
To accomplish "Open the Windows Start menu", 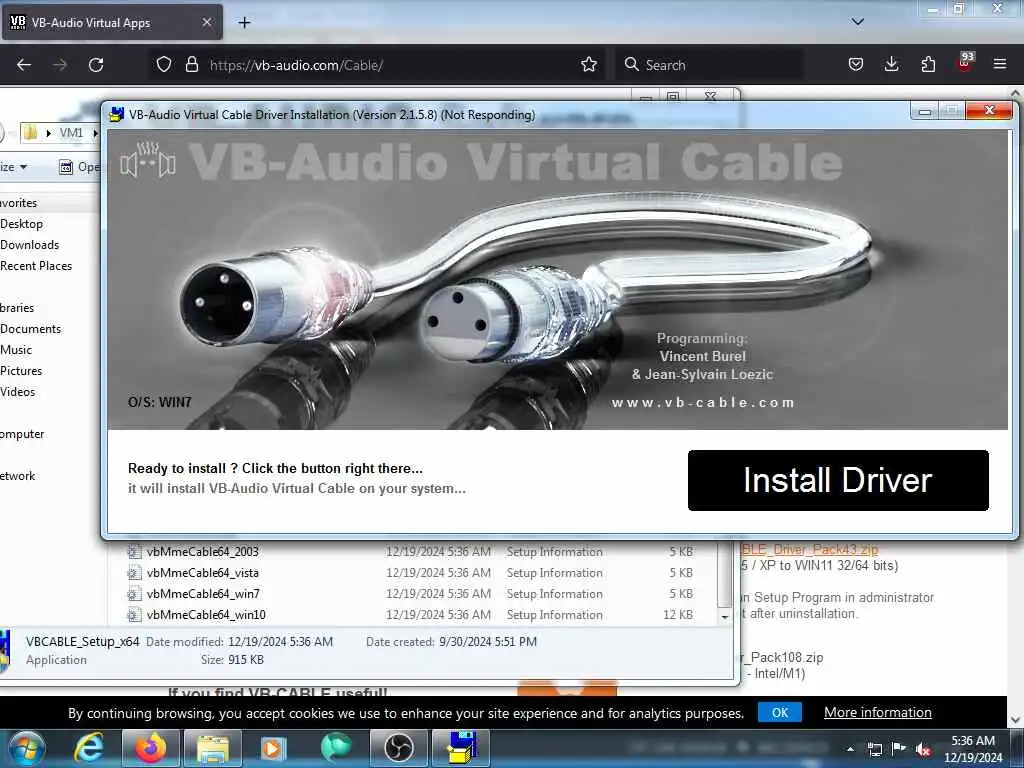I will 27,748.
